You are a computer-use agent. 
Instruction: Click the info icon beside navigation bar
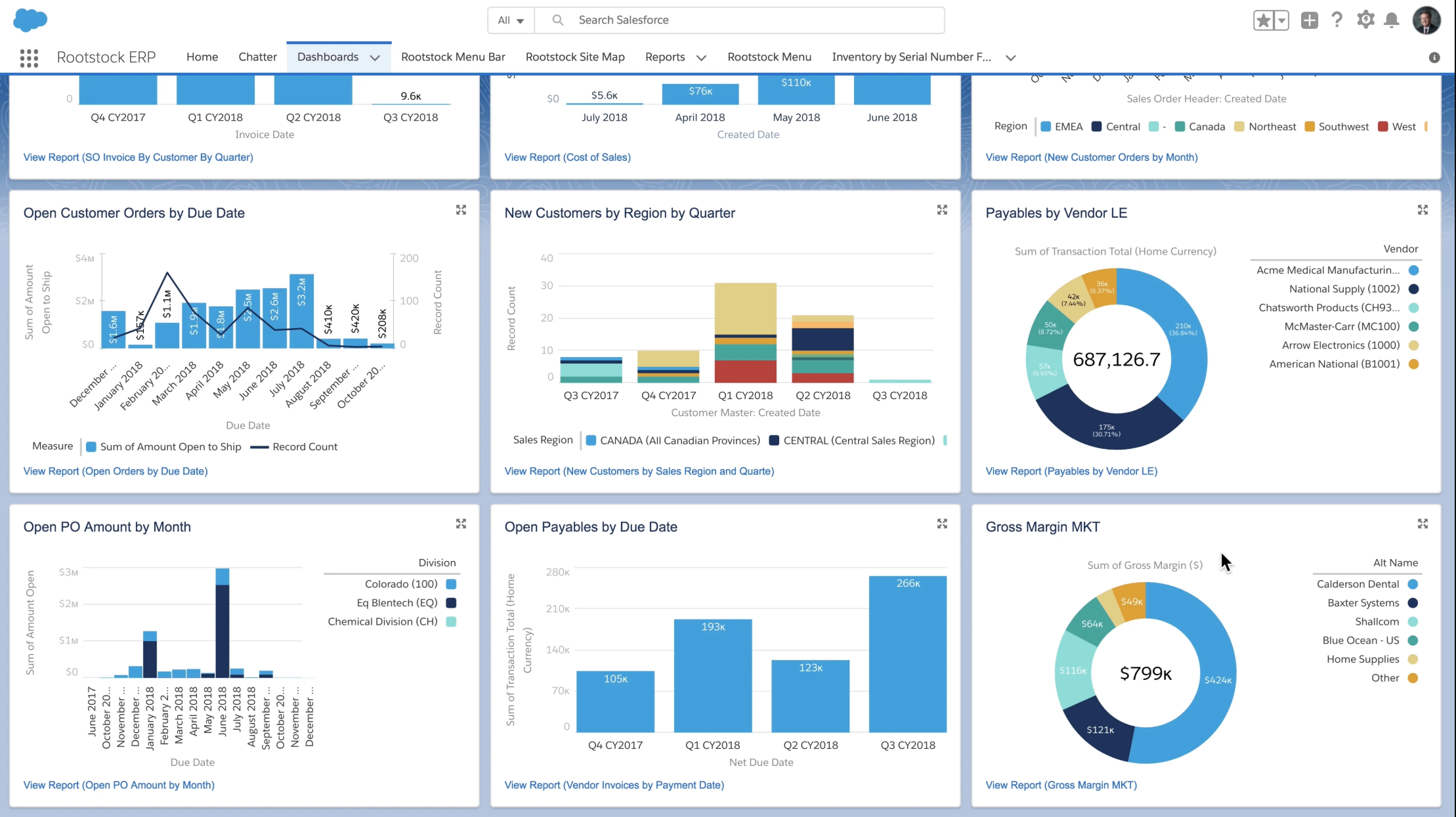pos(1434,58)
